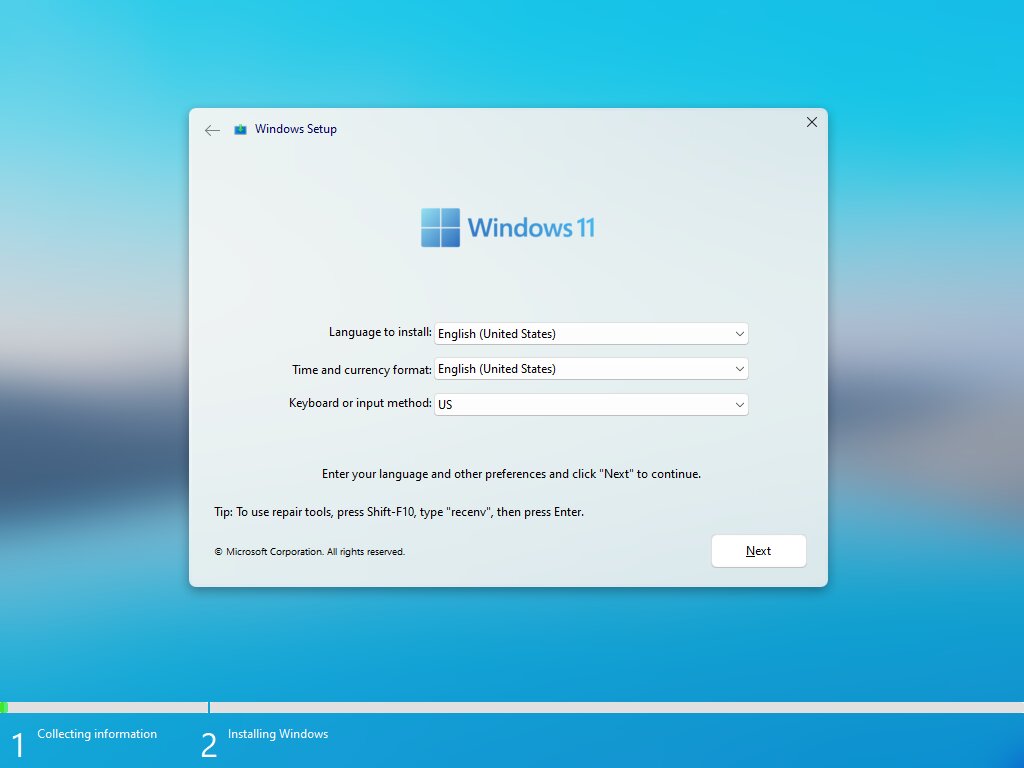The image size is (1024, 768).
Task: Open Keyboard or input method dropdown arrow
Action: tap(739, 405)
